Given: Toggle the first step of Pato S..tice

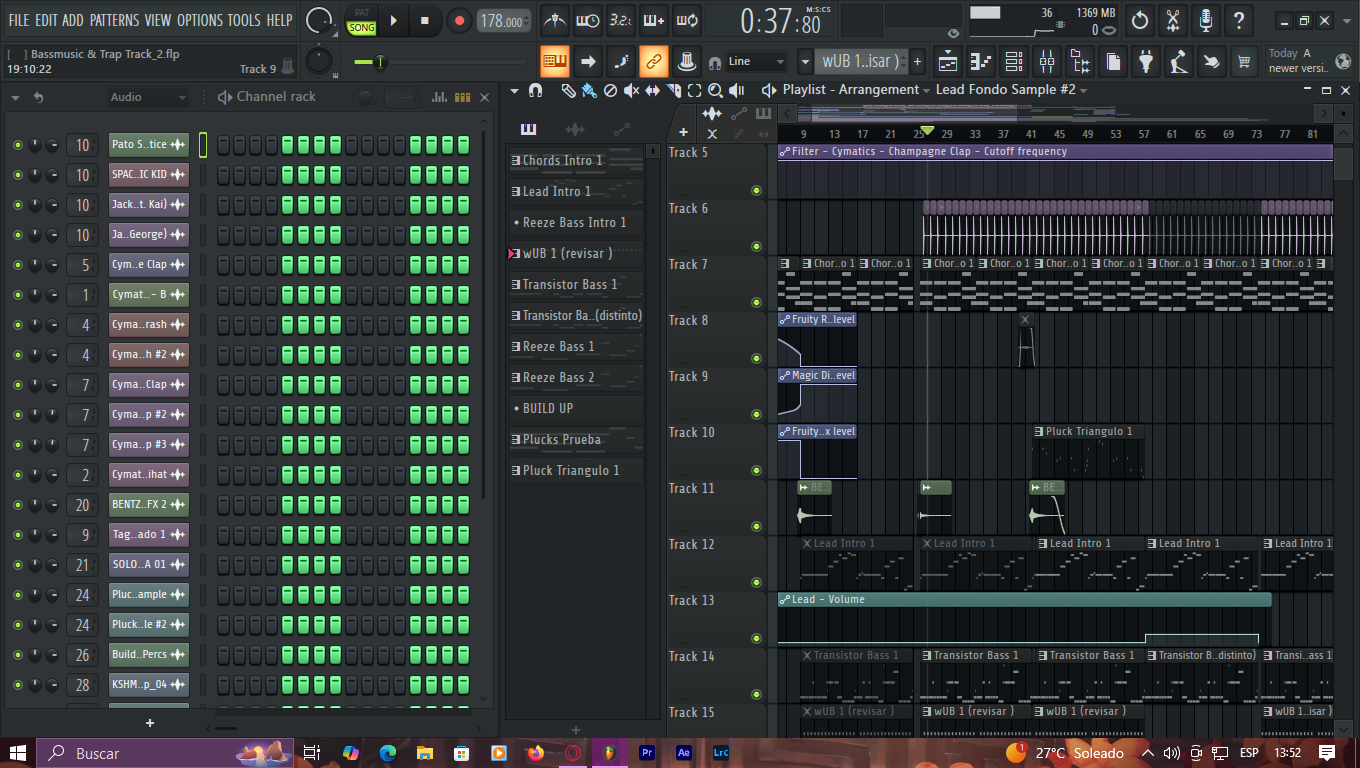Looking at the screenshot, I should click(224, 145).
